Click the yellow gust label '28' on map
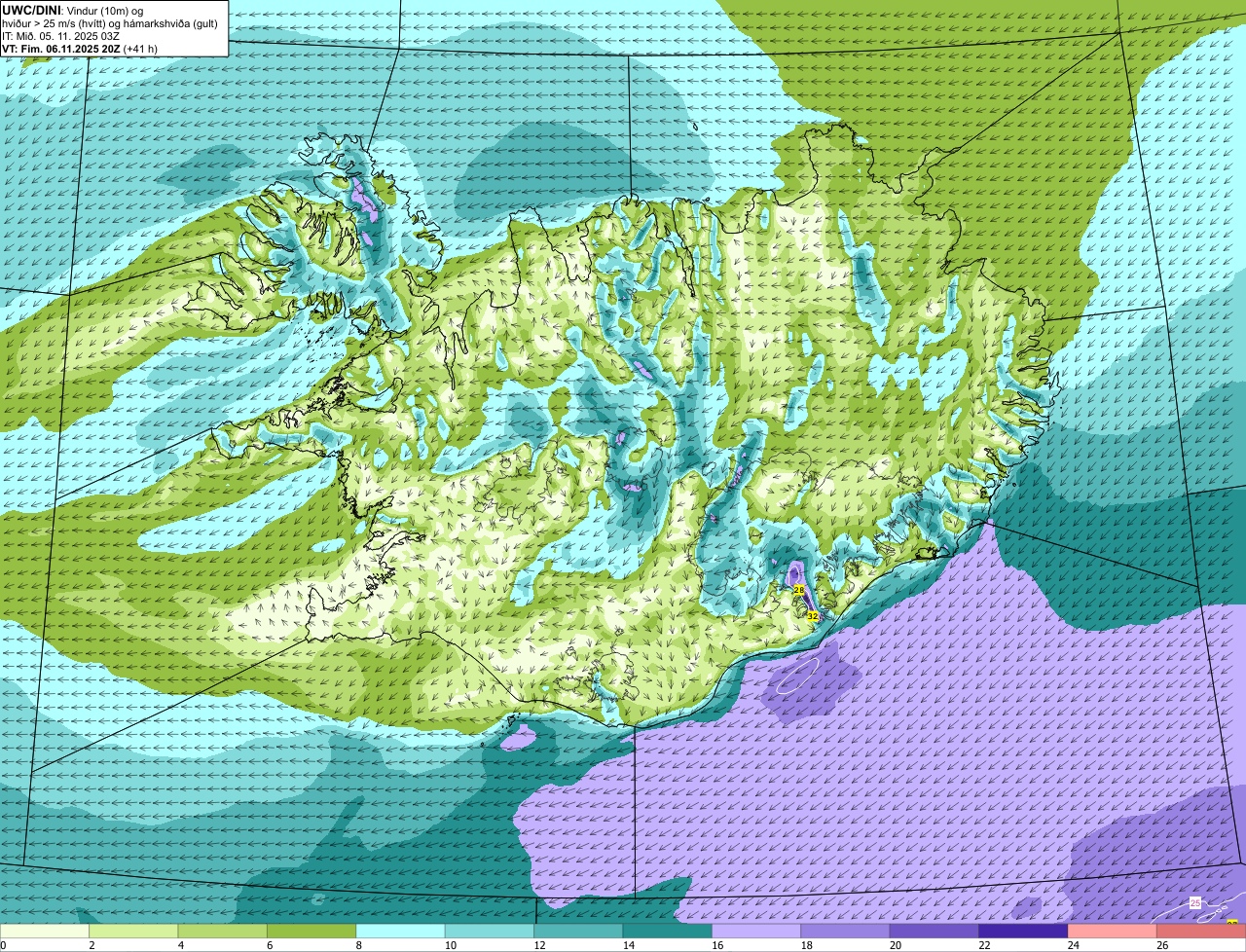Image resolution: width=1246 pixels, height=952 pixels. tap(799, 590)
